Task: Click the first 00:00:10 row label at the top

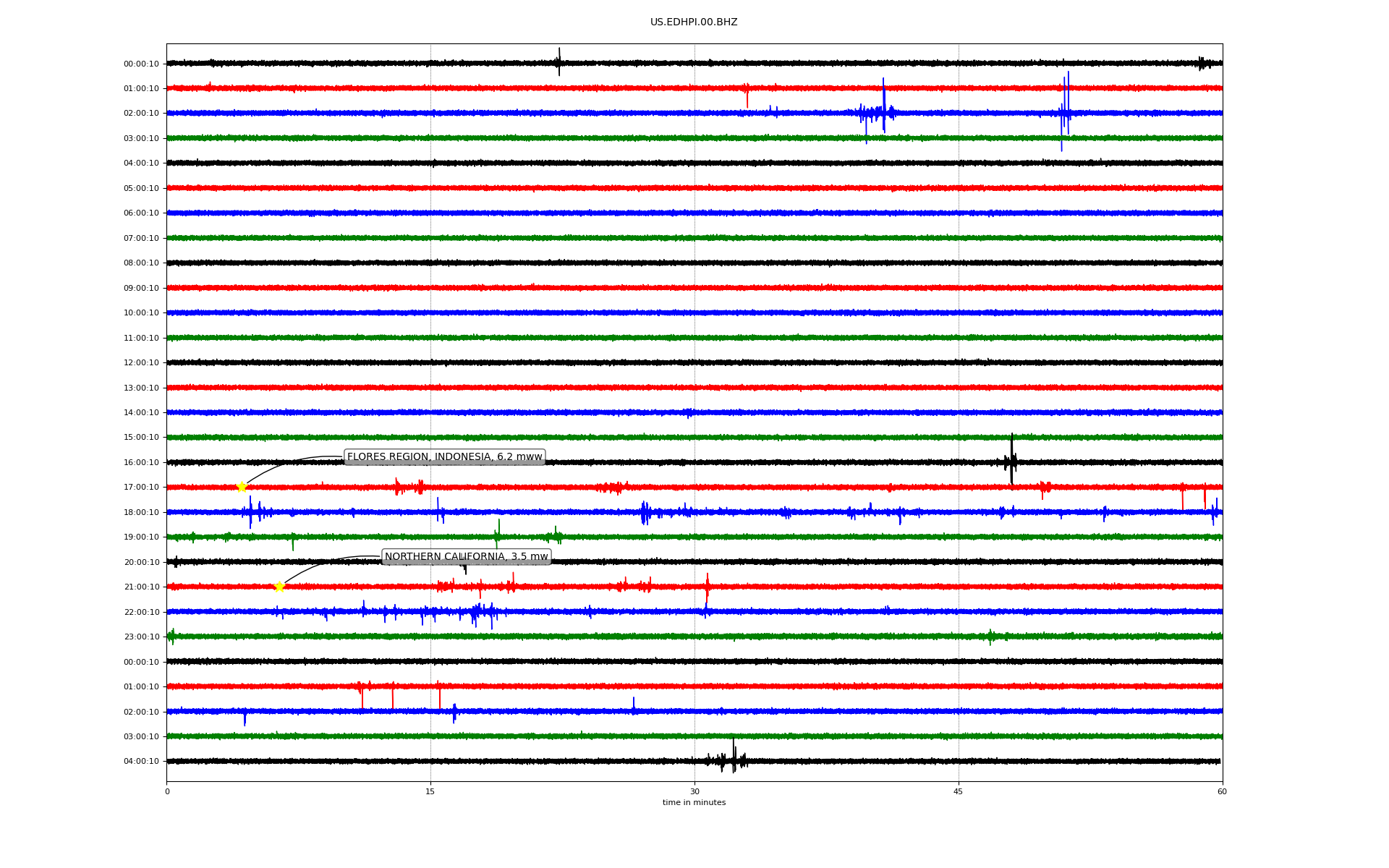Action: tap(141, 64)
